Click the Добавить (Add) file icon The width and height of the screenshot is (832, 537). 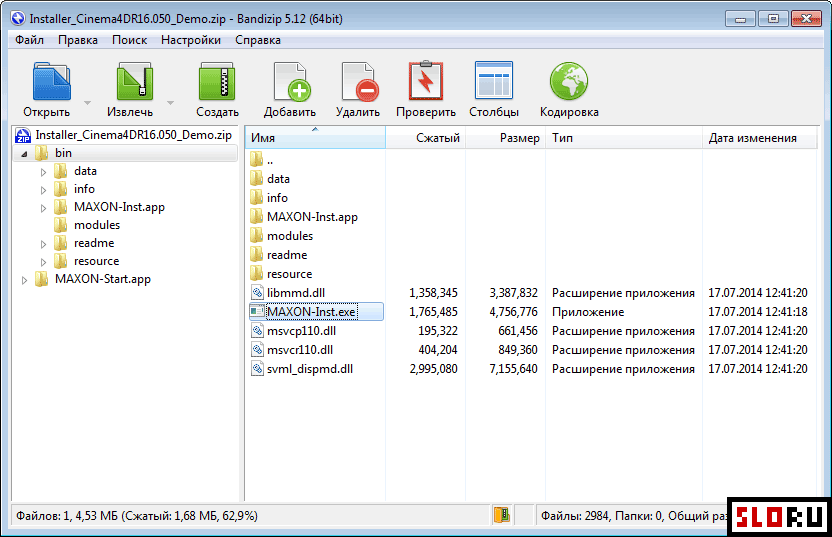pos(291,81)
